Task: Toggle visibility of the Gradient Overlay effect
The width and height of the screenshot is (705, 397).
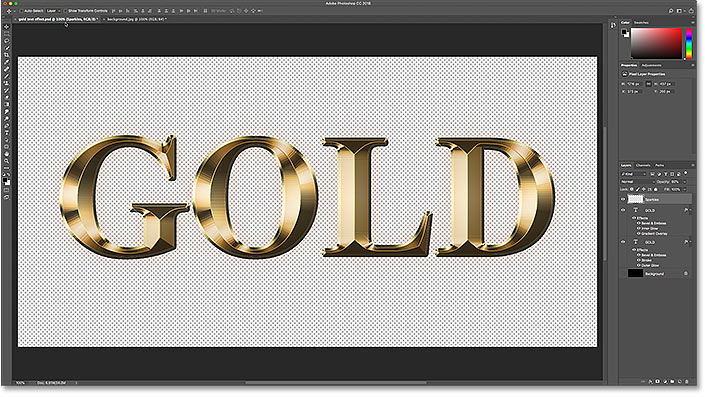Action: click(639, 234)
